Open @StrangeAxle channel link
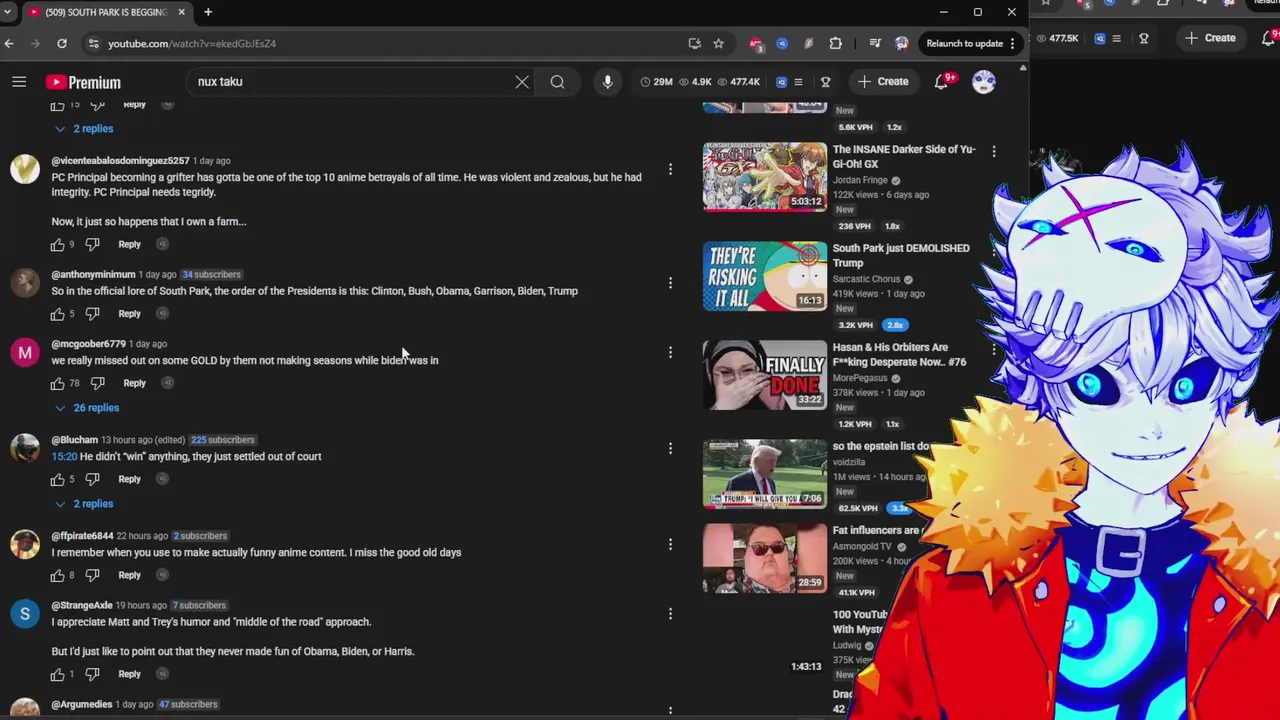 (82, 605)
